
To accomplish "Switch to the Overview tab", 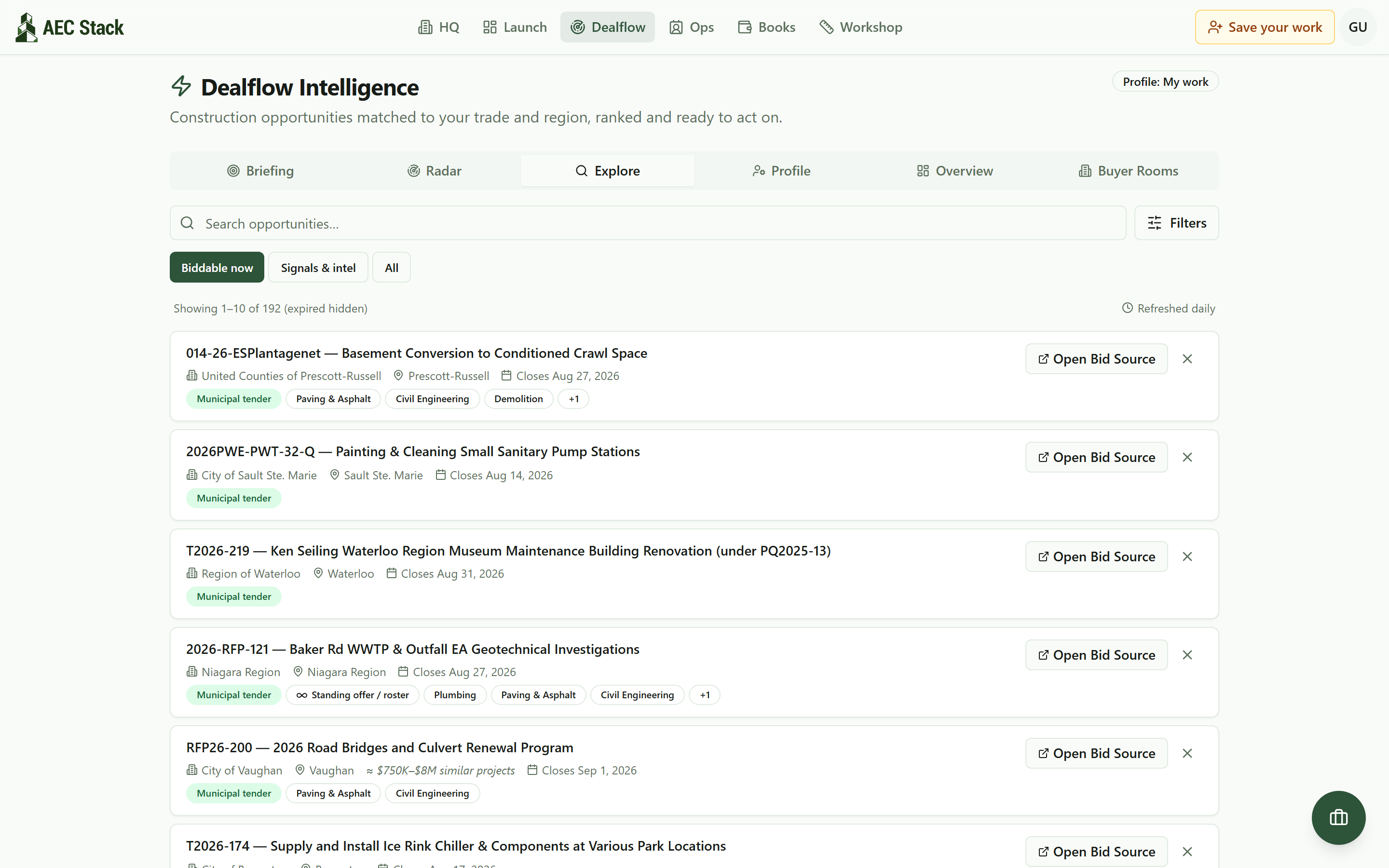I will coord(954,171).
